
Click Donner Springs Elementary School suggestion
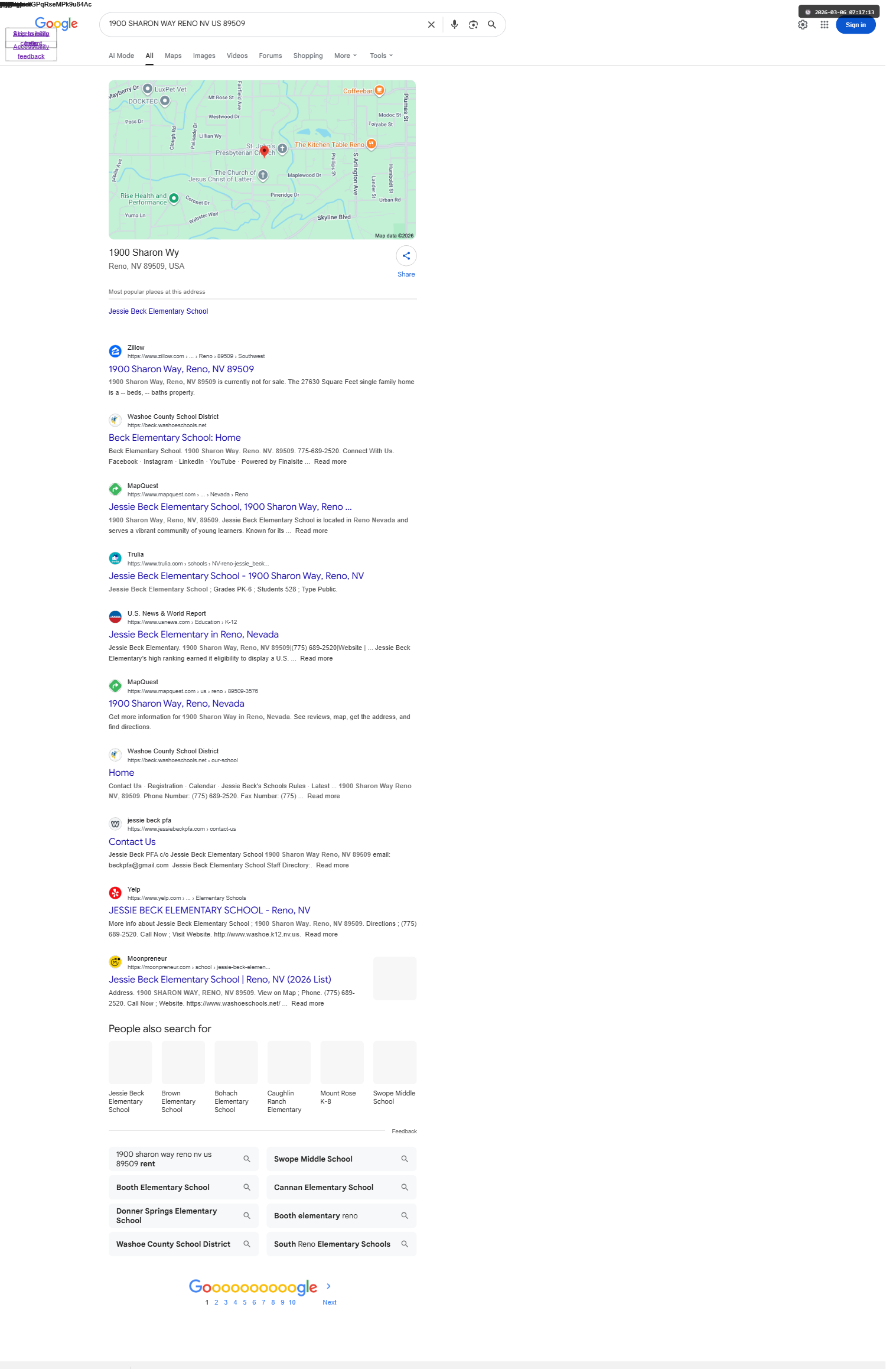[184, 1215]
